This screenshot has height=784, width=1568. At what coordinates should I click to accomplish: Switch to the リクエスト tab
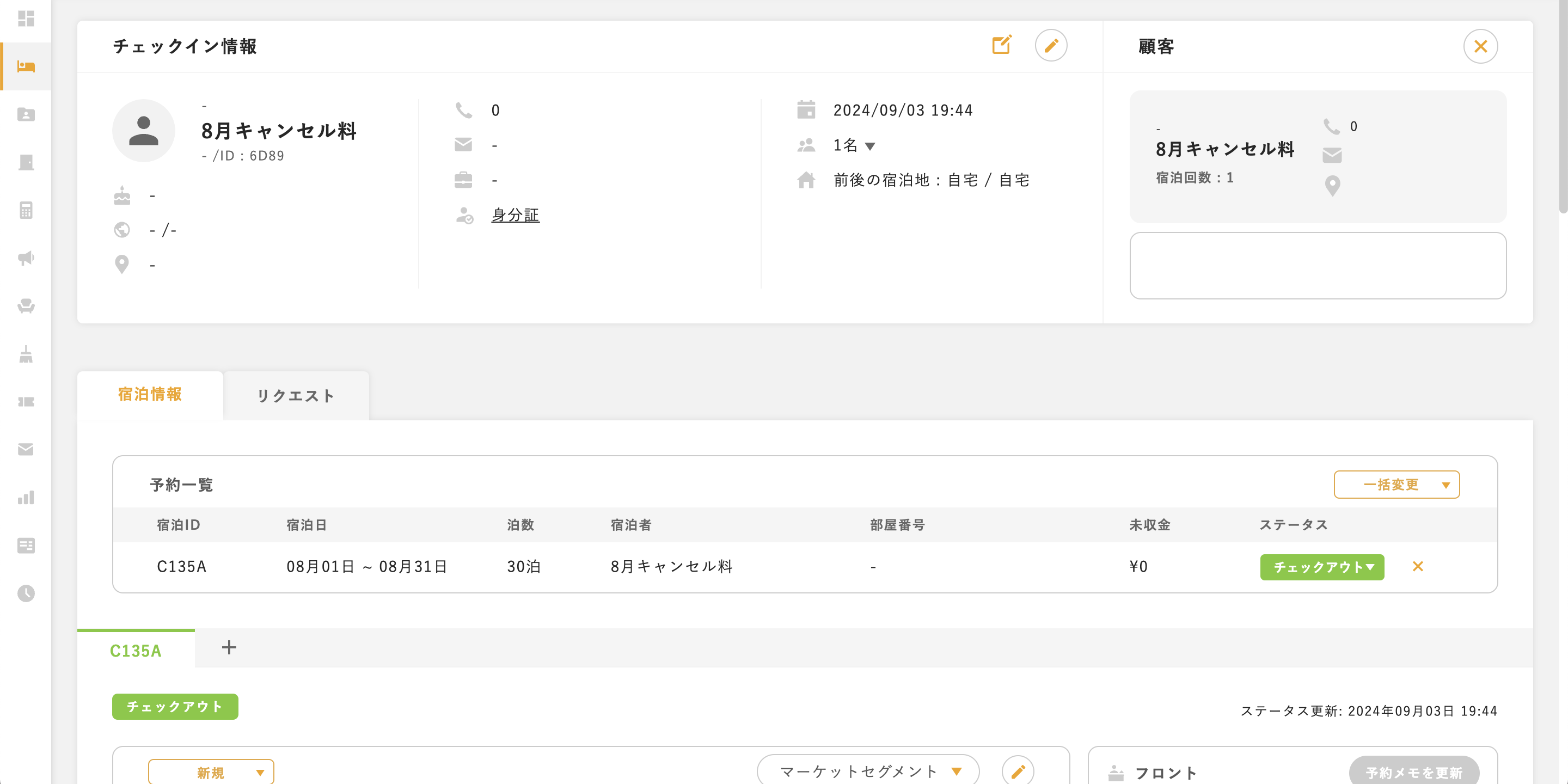(296, 396)
